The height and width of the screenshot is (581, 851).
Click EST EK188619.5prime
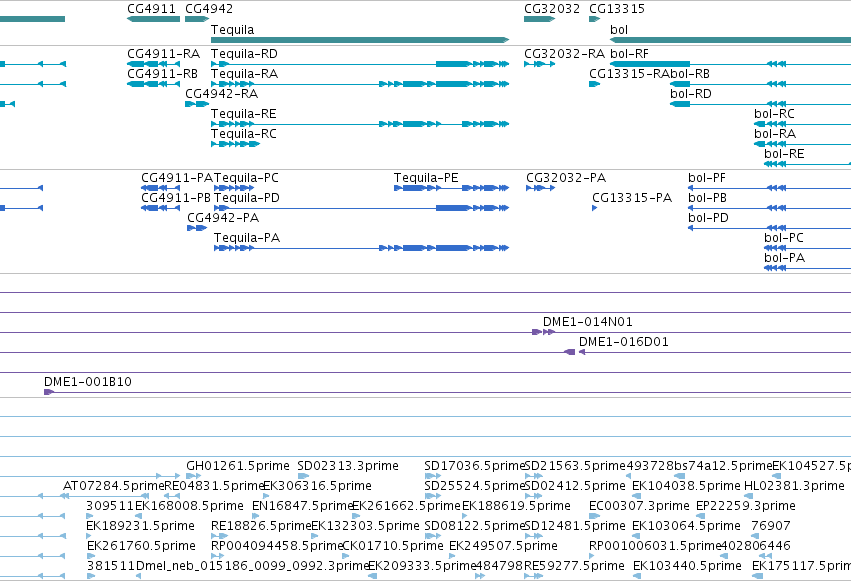[x=516, y=506]
